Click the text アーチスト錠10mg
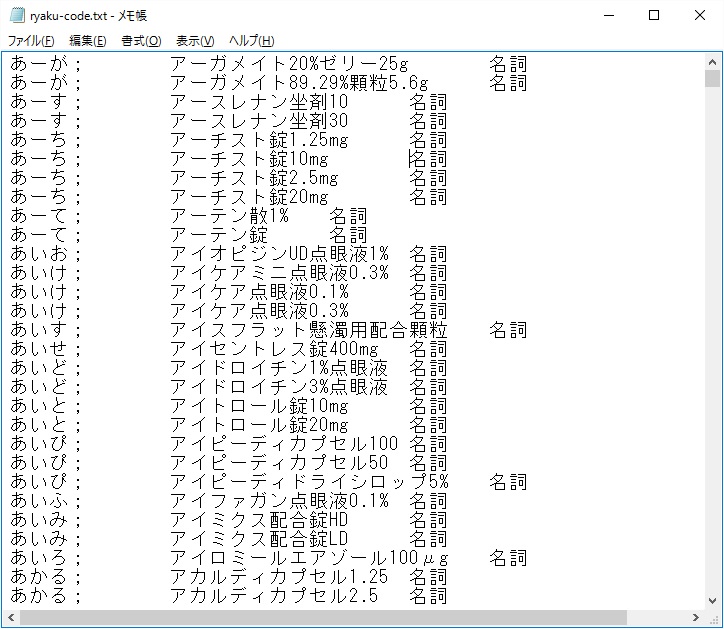This screenshot has width=724, height=629. click(x=249, y=159)
